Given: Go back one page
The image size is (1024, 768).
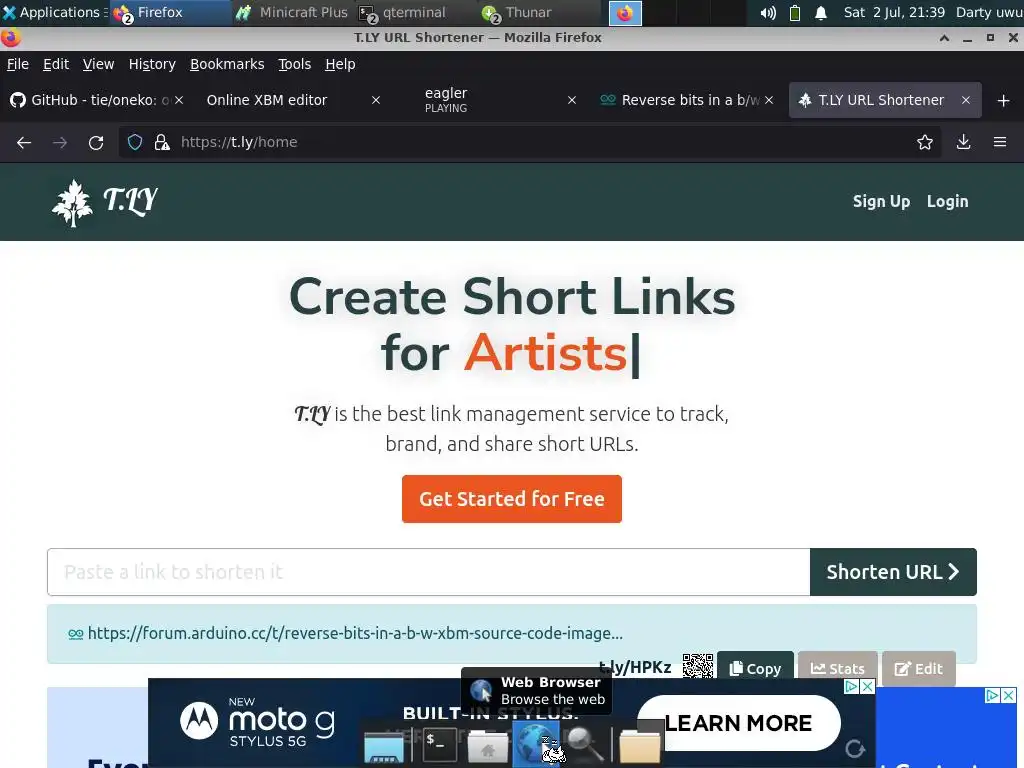Looking at the screenshot, I should (24, 142).
